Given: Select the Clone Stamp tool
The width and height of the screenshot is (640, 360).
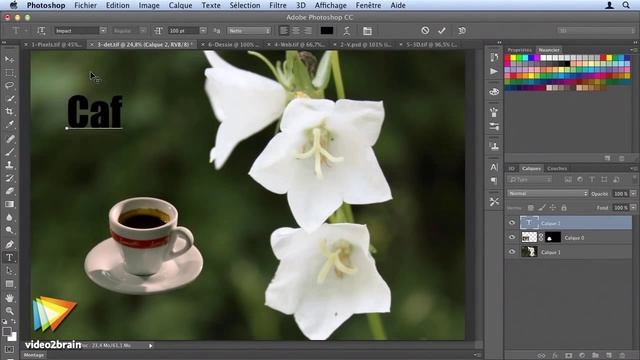Looking at the screenshot, I should point(9,165).
